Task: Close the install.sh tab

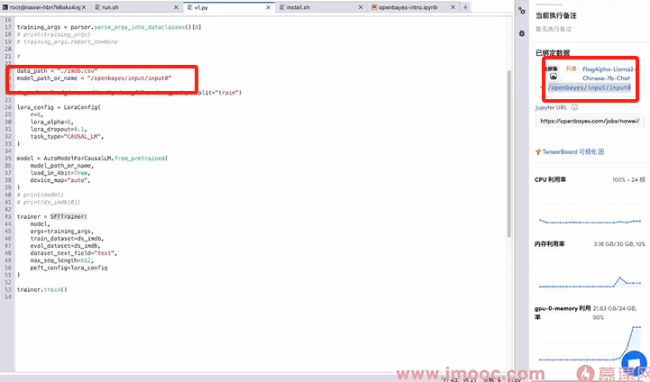Action: pos(360,7)
